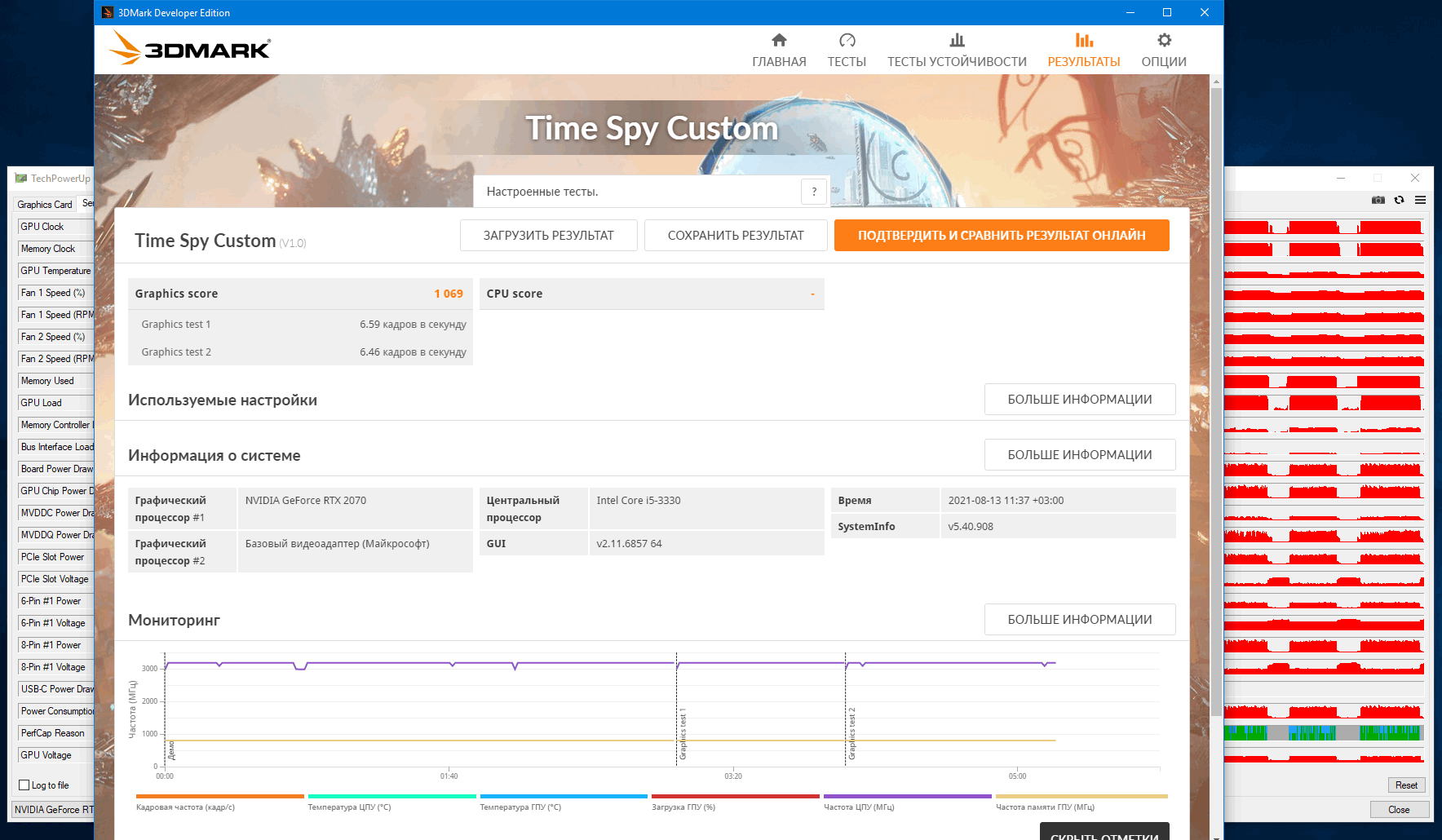Click GPU Clock sensor in GPU-Z
This screenshot has height=840, width=1442.
[55, 227]
